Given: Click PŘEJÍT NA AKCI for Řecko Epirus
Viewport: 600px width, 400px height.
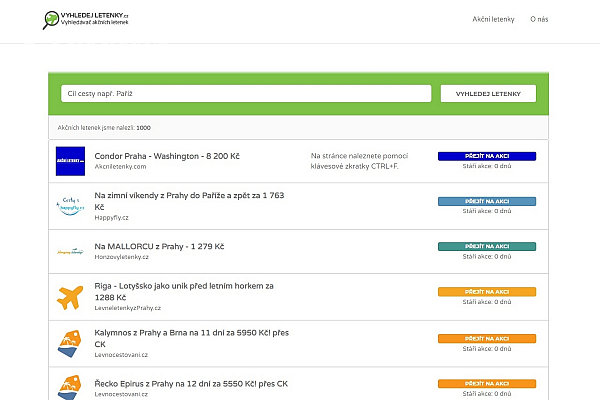Looking at the screenshot, I should coord(487,384).
